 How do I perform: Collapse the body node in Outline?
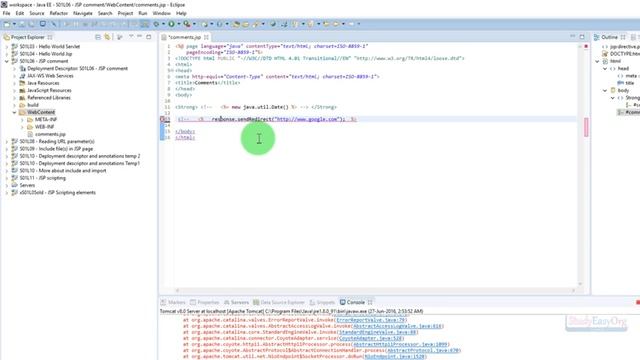(x=605, y=91)
